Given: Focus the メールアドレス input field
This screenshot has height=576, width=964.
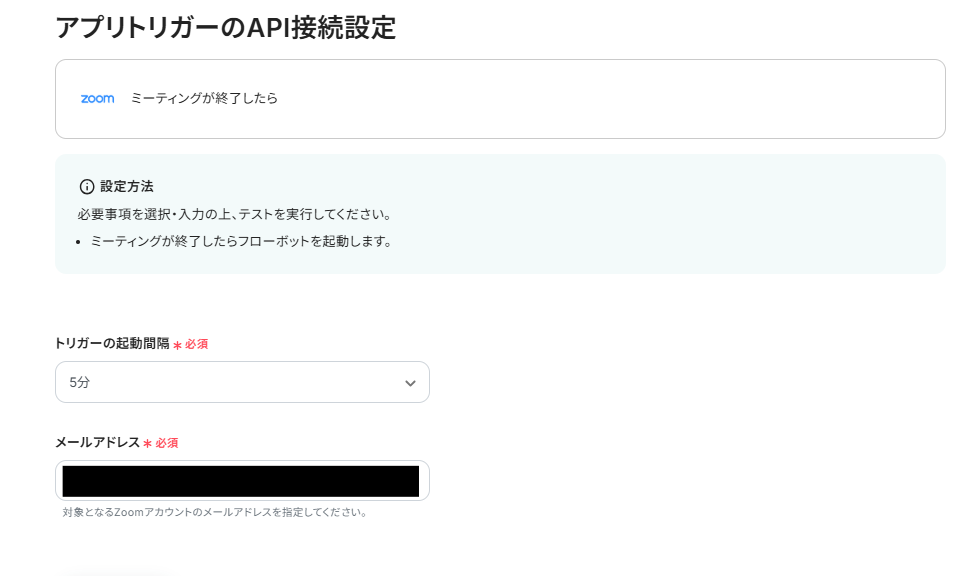Looking at the screenshot, I should tap(242, 481).
